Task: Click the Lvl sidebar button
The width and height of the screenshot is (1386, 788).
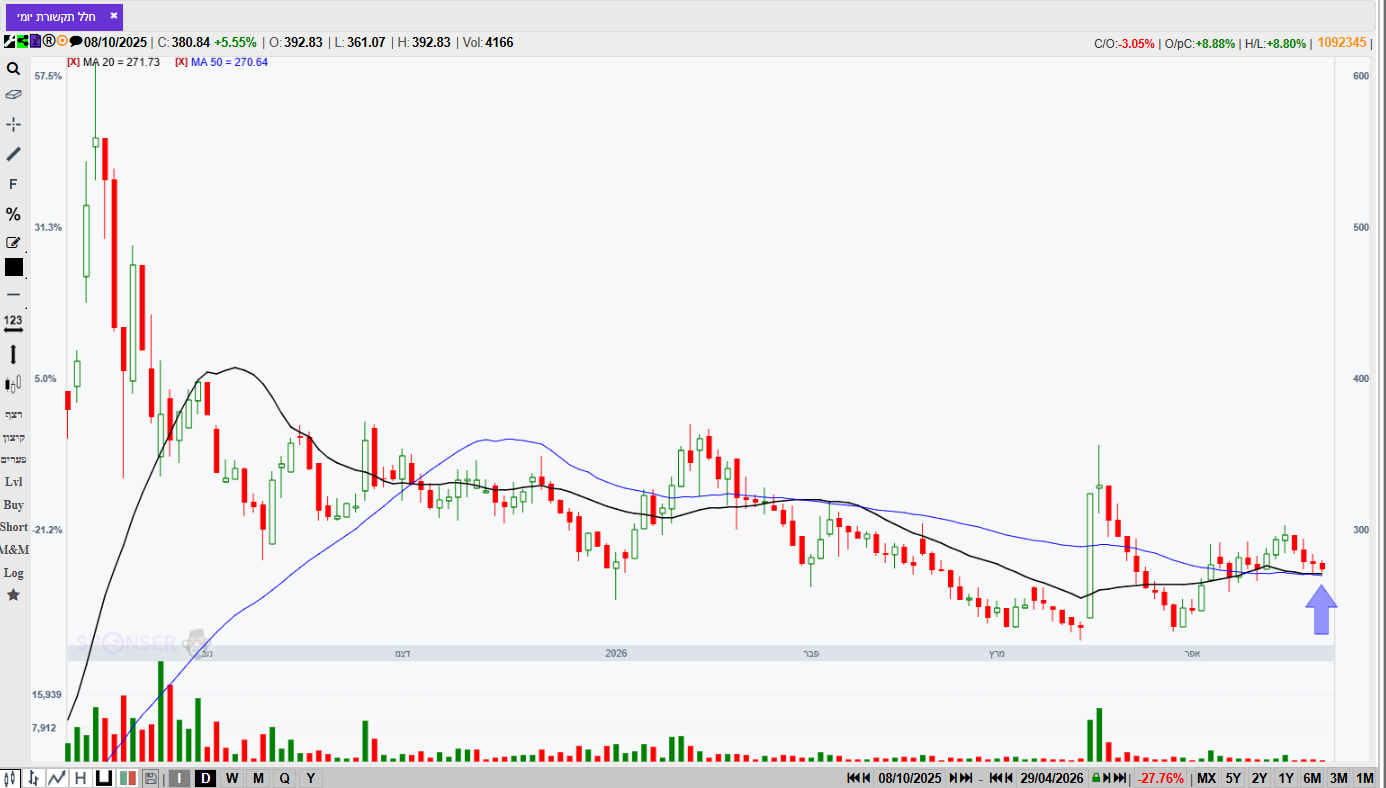Action: pos(13,482)
